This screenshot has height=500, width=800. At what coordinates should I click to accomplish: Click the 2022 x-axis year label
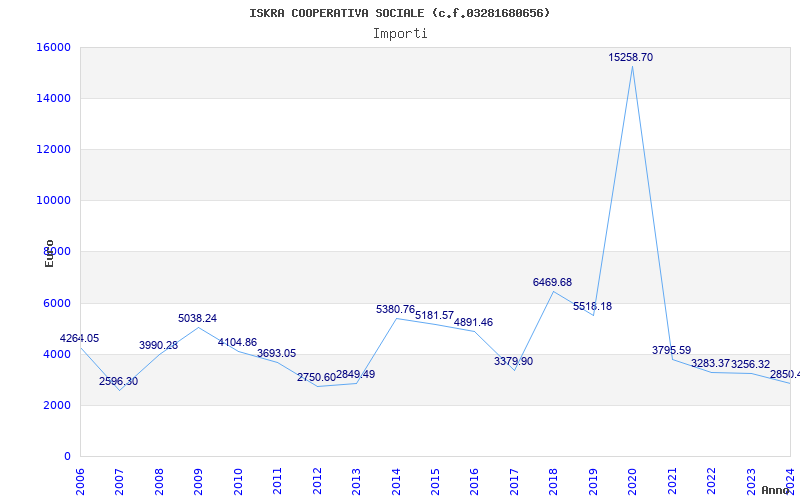coord(712,482)
